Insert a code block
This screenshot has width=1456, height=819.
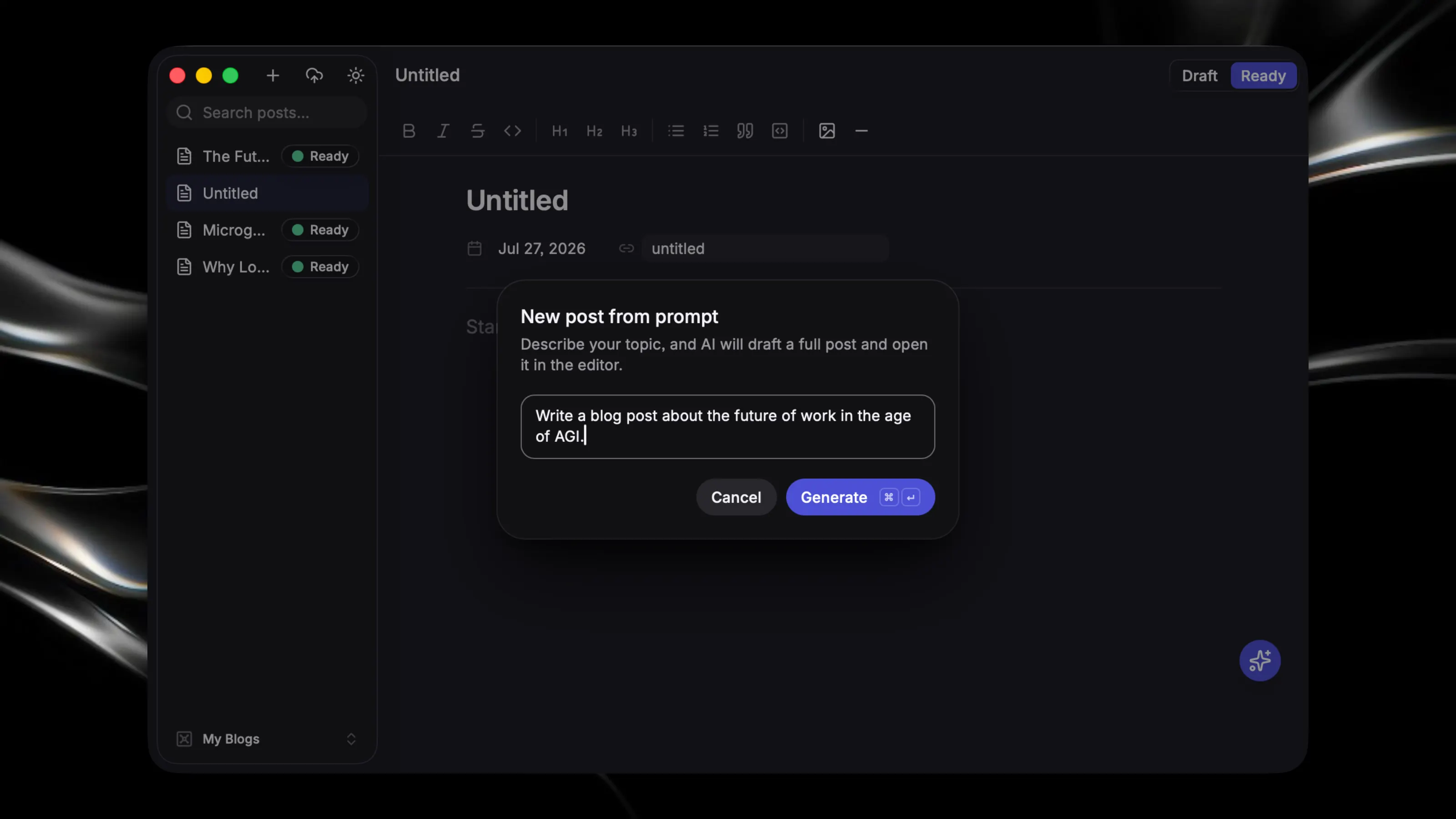click(780, 131)
